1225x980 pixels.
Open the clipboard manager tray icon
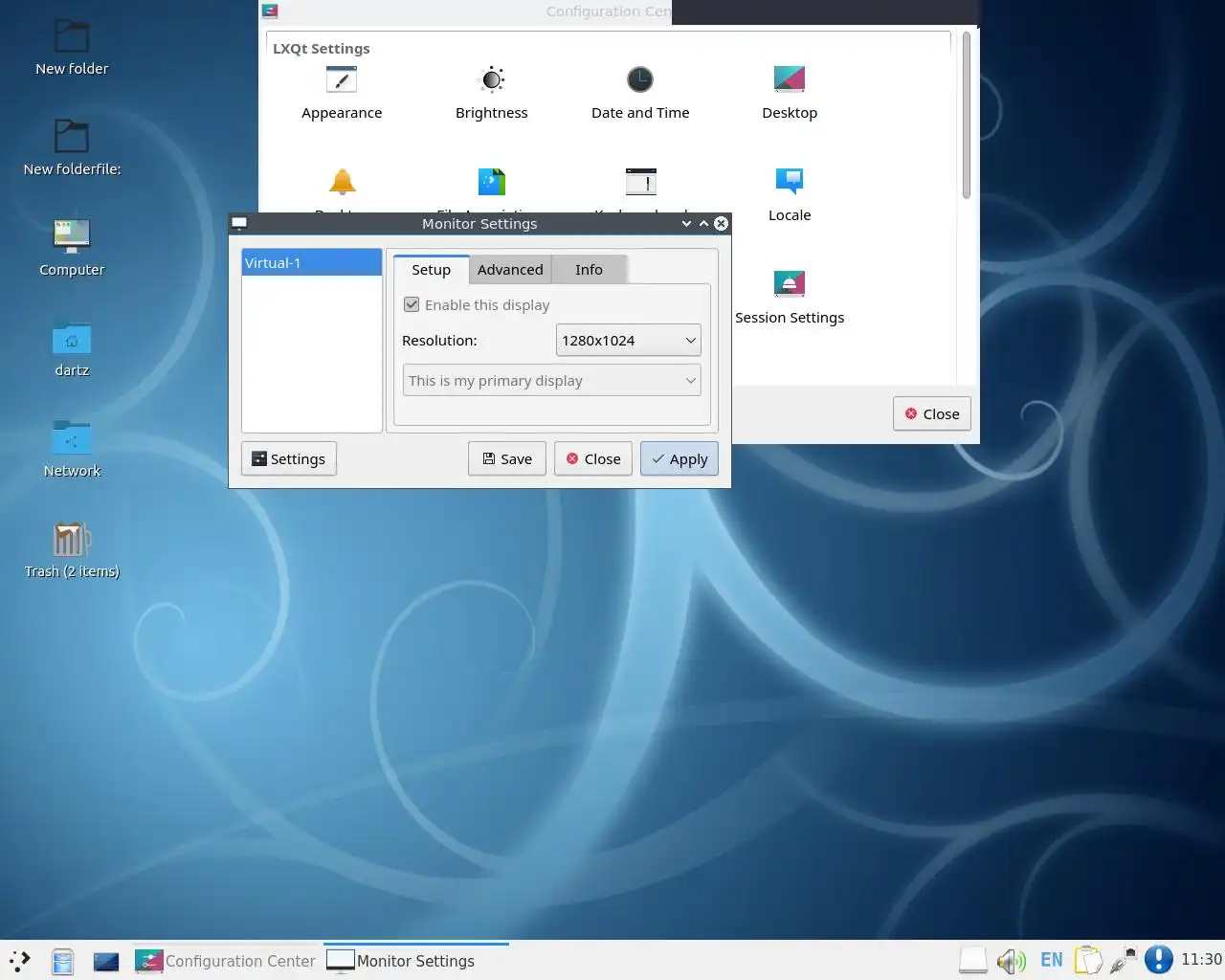[x=1087, y=960]
